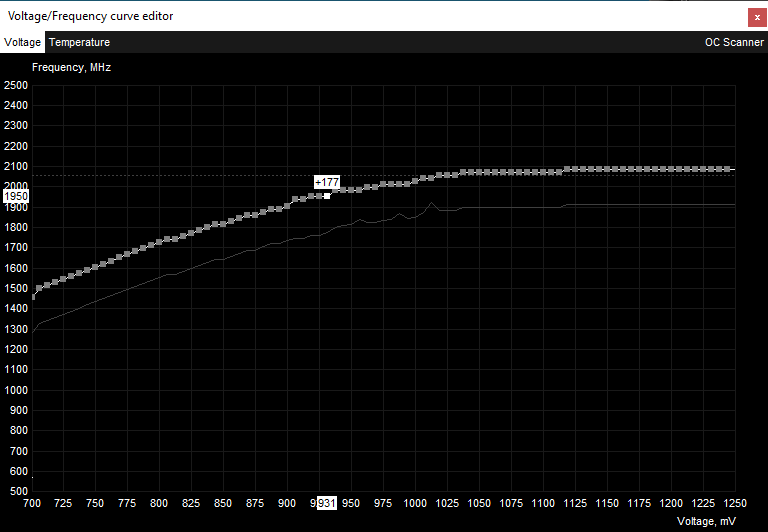Click the 500 frequency axis label

(x=19, y=491)
